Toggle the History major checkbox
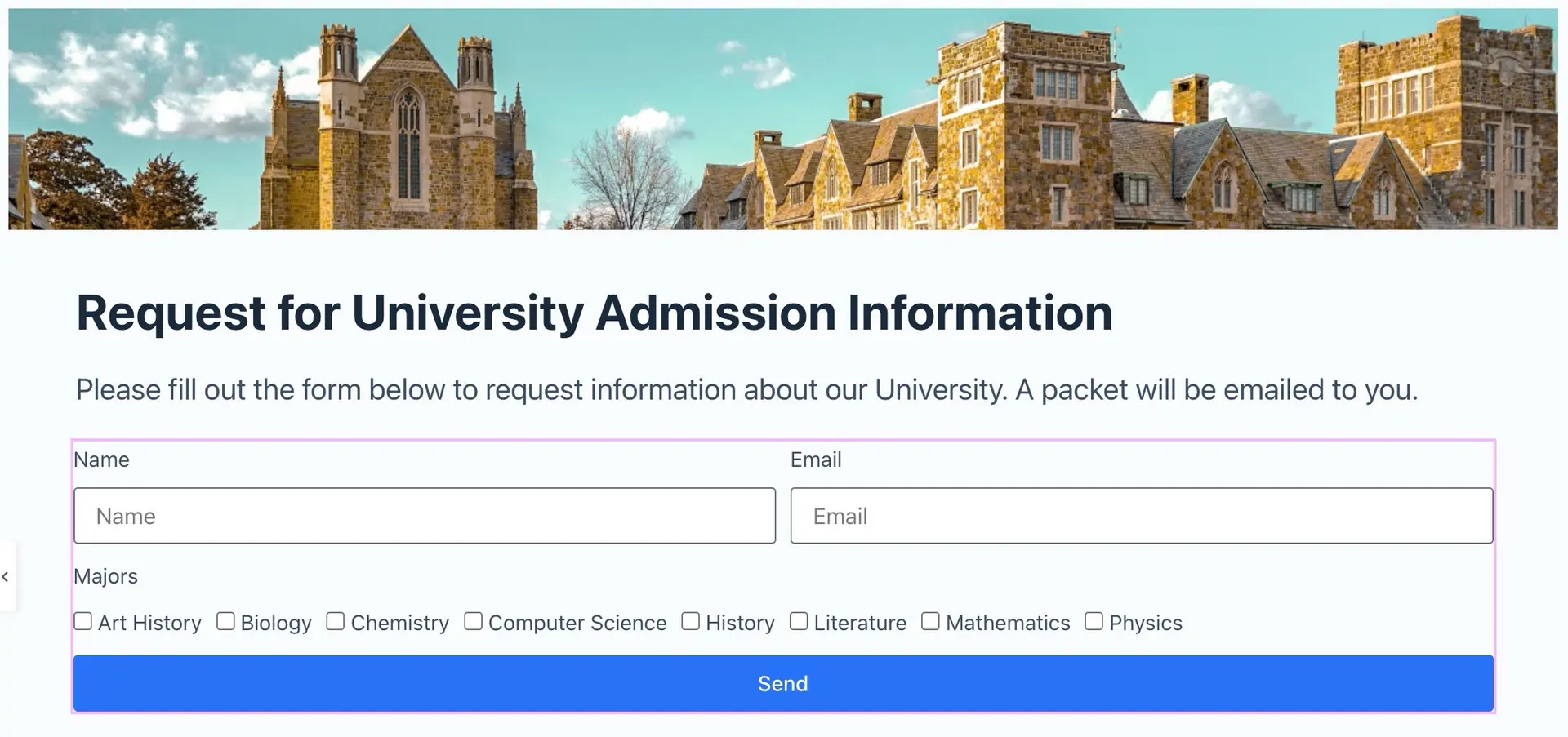Viewport: 1568px width, 737px height. [691, 622]
